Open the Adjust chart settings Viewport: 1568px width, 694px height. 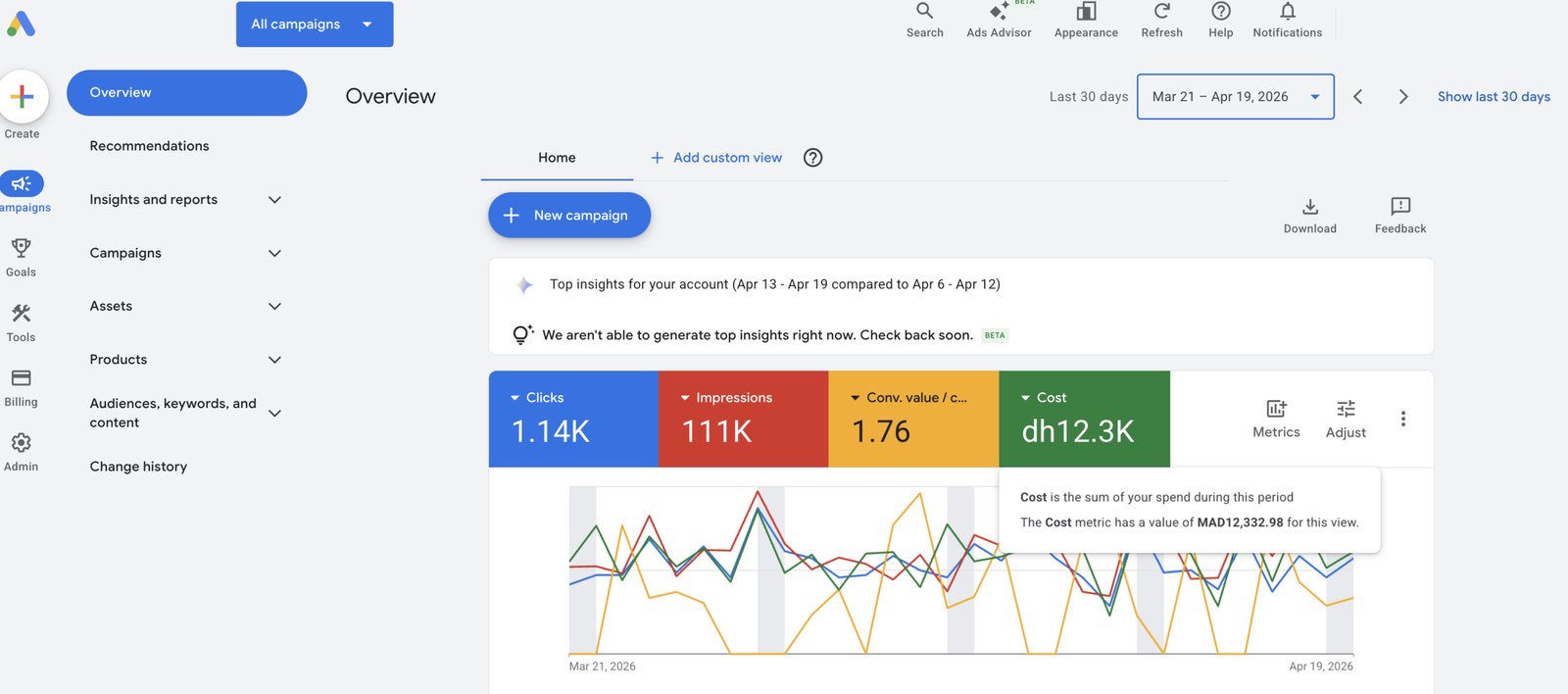pyautogui.click(x=1346, y=419)
